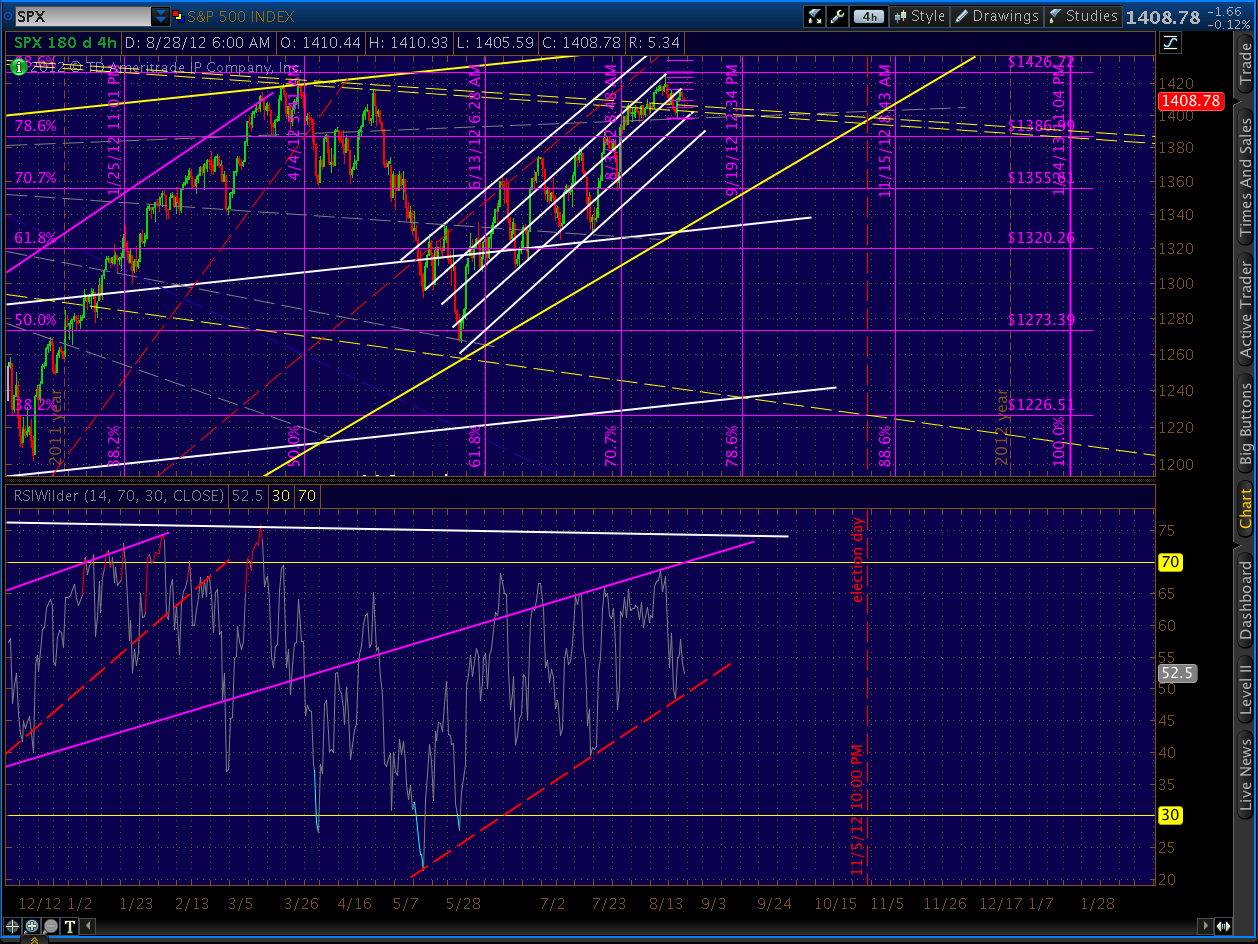
Task: Click the $1355.81 Fibonacci price label
Action: click(1041, 178)
